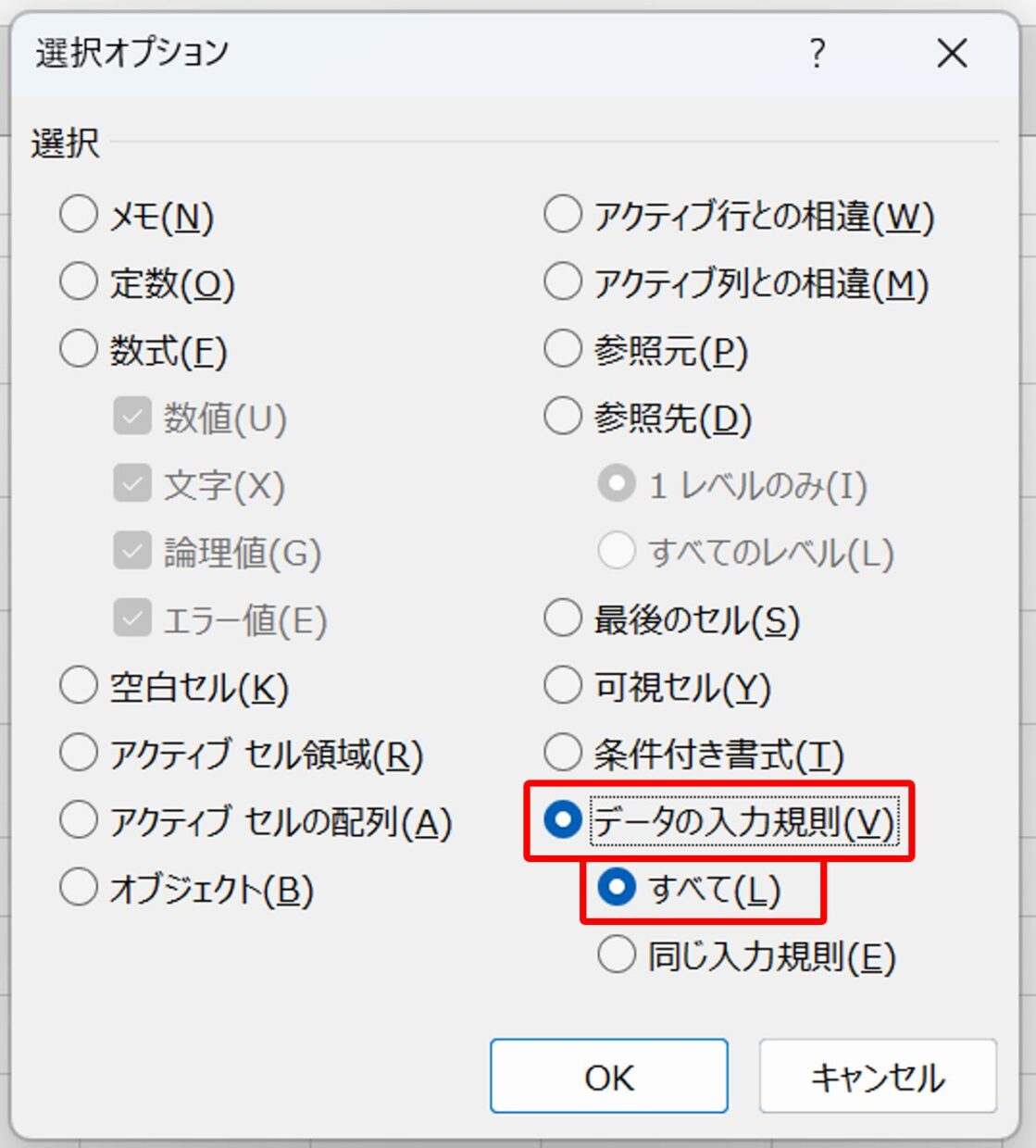Click the キャンセル button
The image size is (1036, 1148).
(878, 1076)
